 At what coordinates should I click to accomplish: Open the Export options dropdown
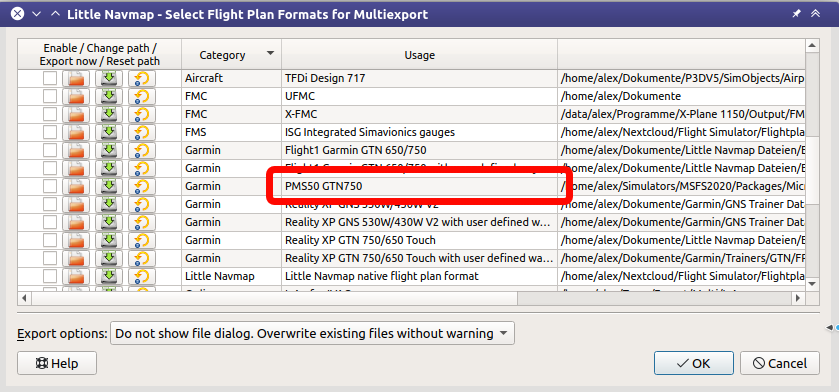(312, 334)
